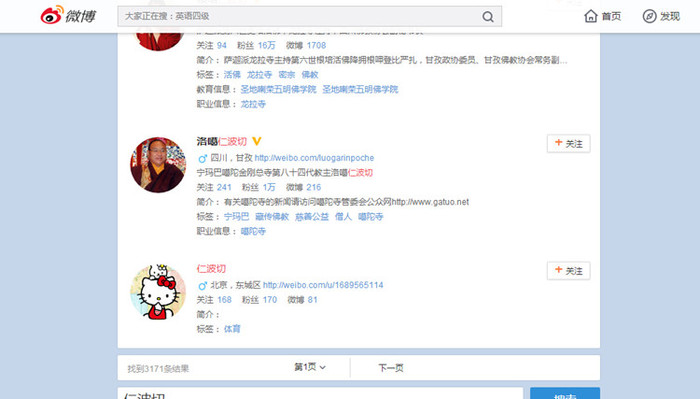This screenshot has width=700, height=399.
Task: Open the Hello Kitty avatar thumbnail
Action: (158, 292)
